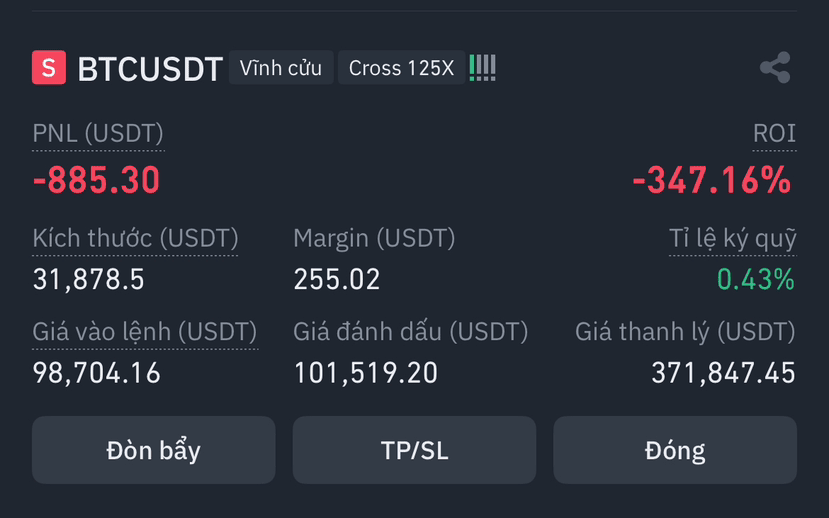
Task: Tap the ROI label
Action: 774,133
